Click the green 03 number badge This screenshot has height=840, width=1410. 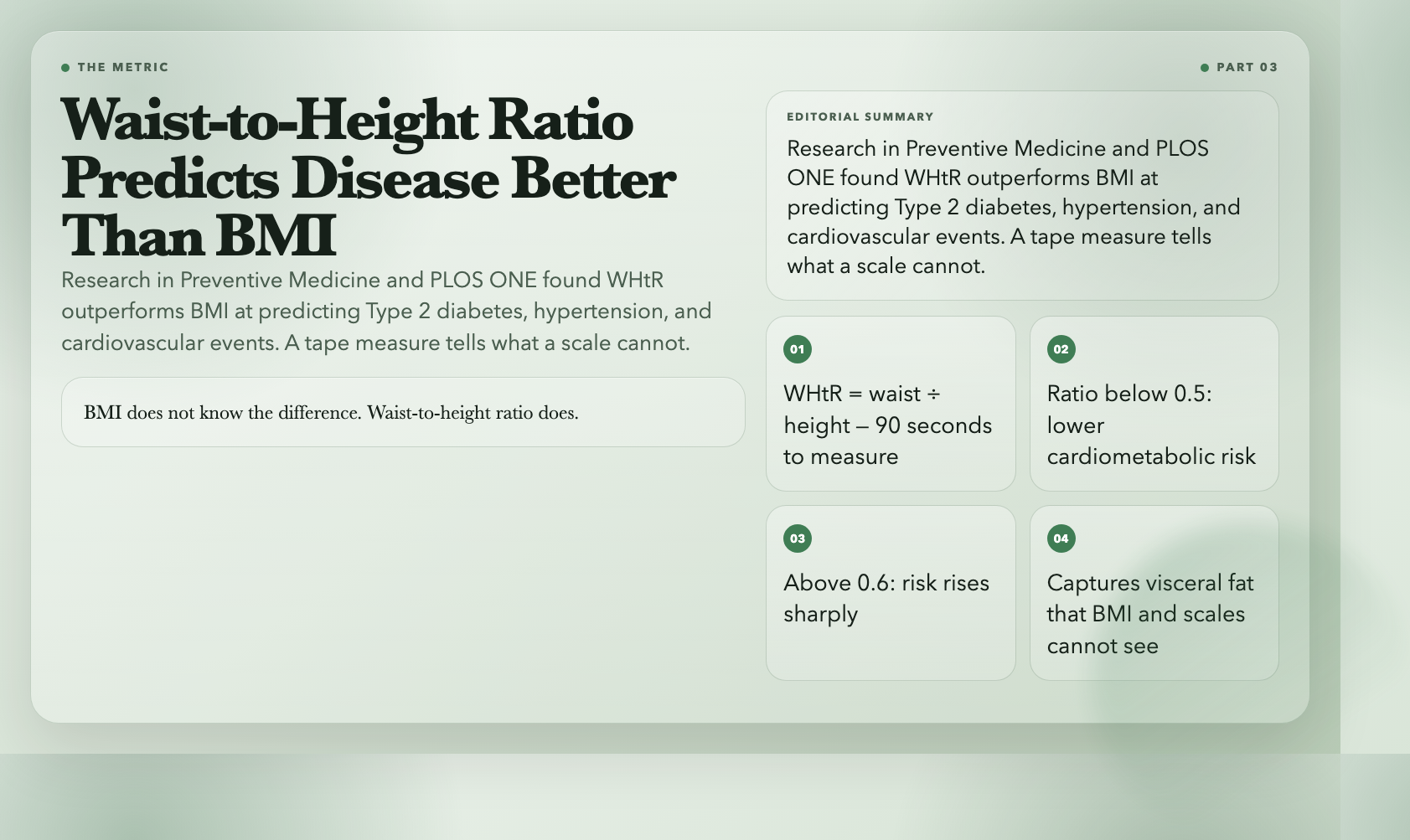[x=797, y=539]
